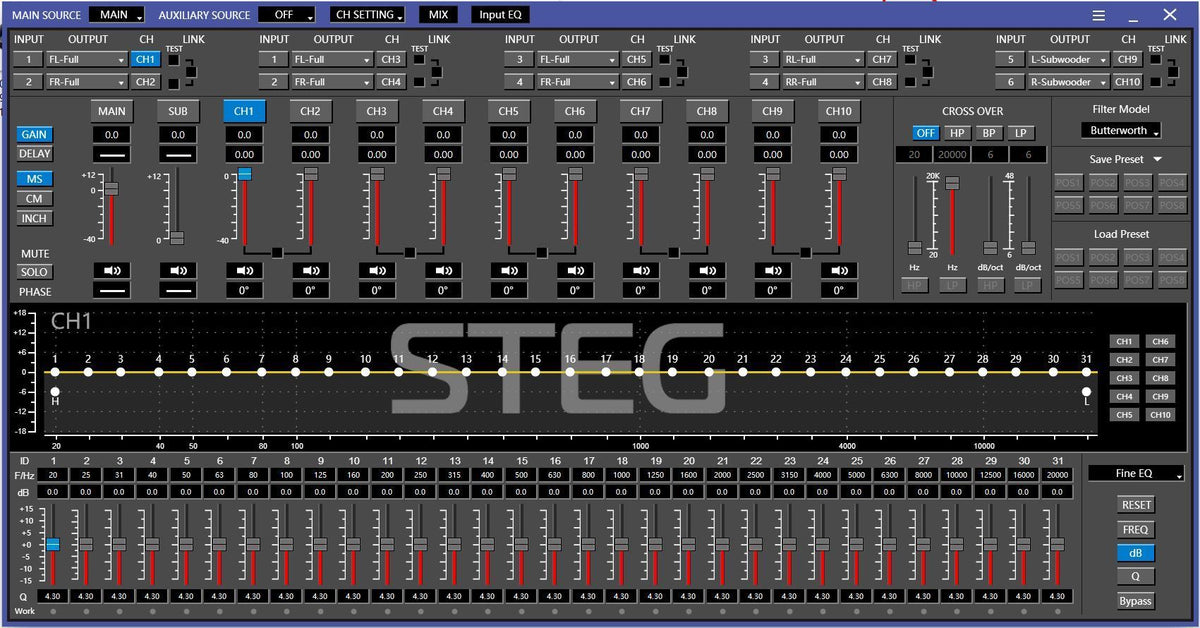
Task: Click the high-pass H node on the graph
Action: tap(55, 392)
